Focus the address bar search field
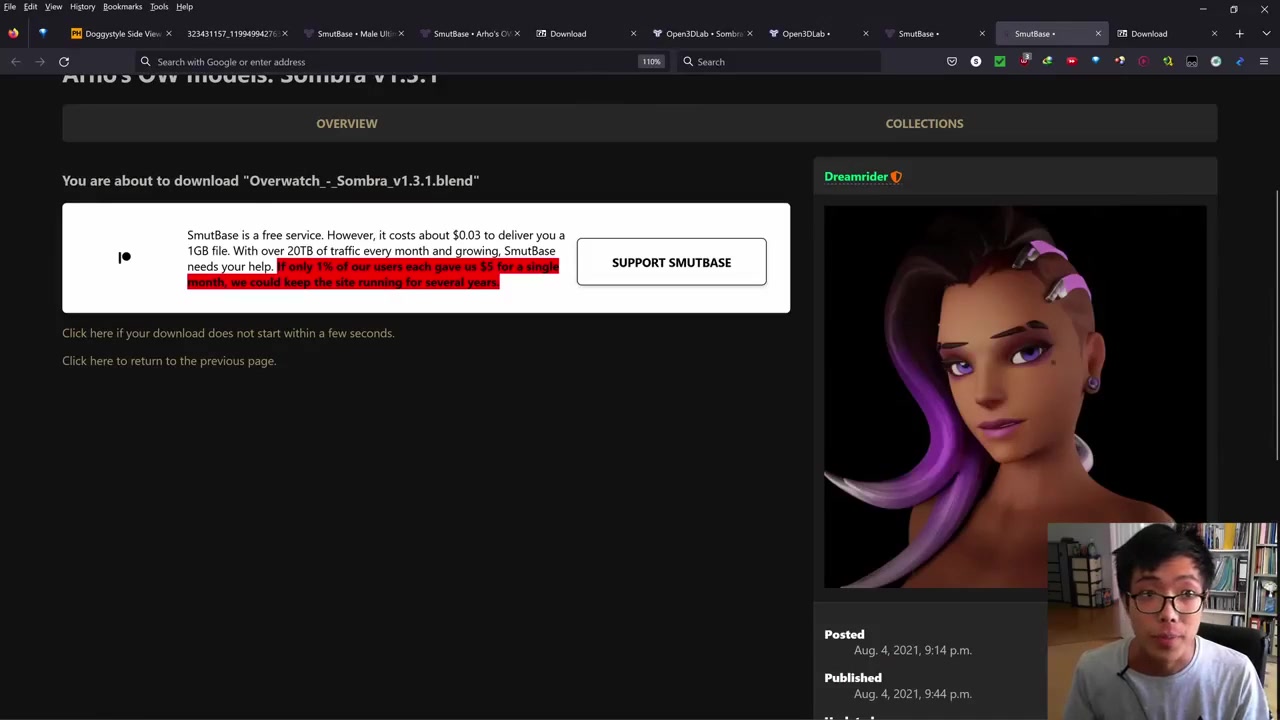 pyautogui.click(x=390, y=62)
